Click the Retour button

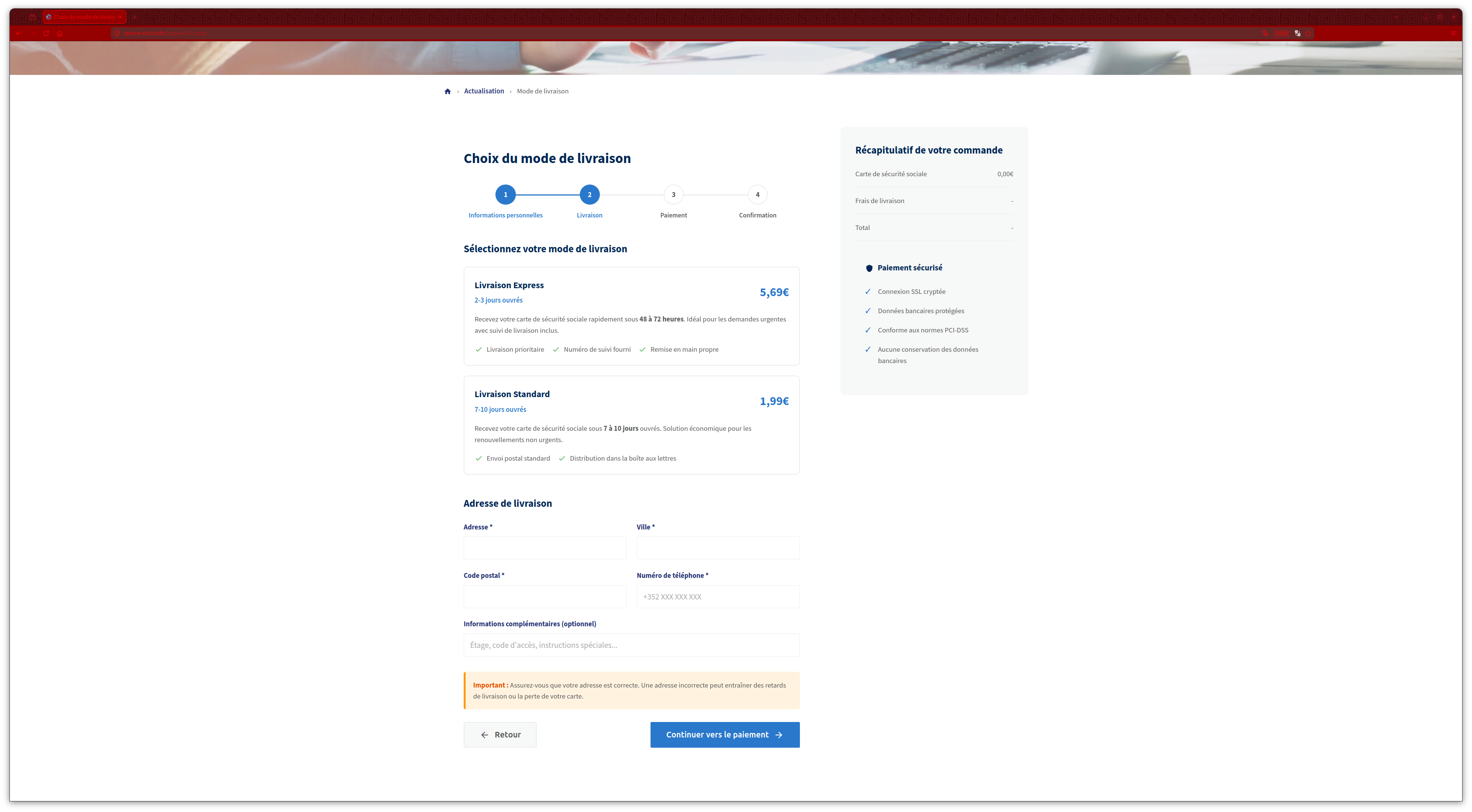(x=500, y=735)
